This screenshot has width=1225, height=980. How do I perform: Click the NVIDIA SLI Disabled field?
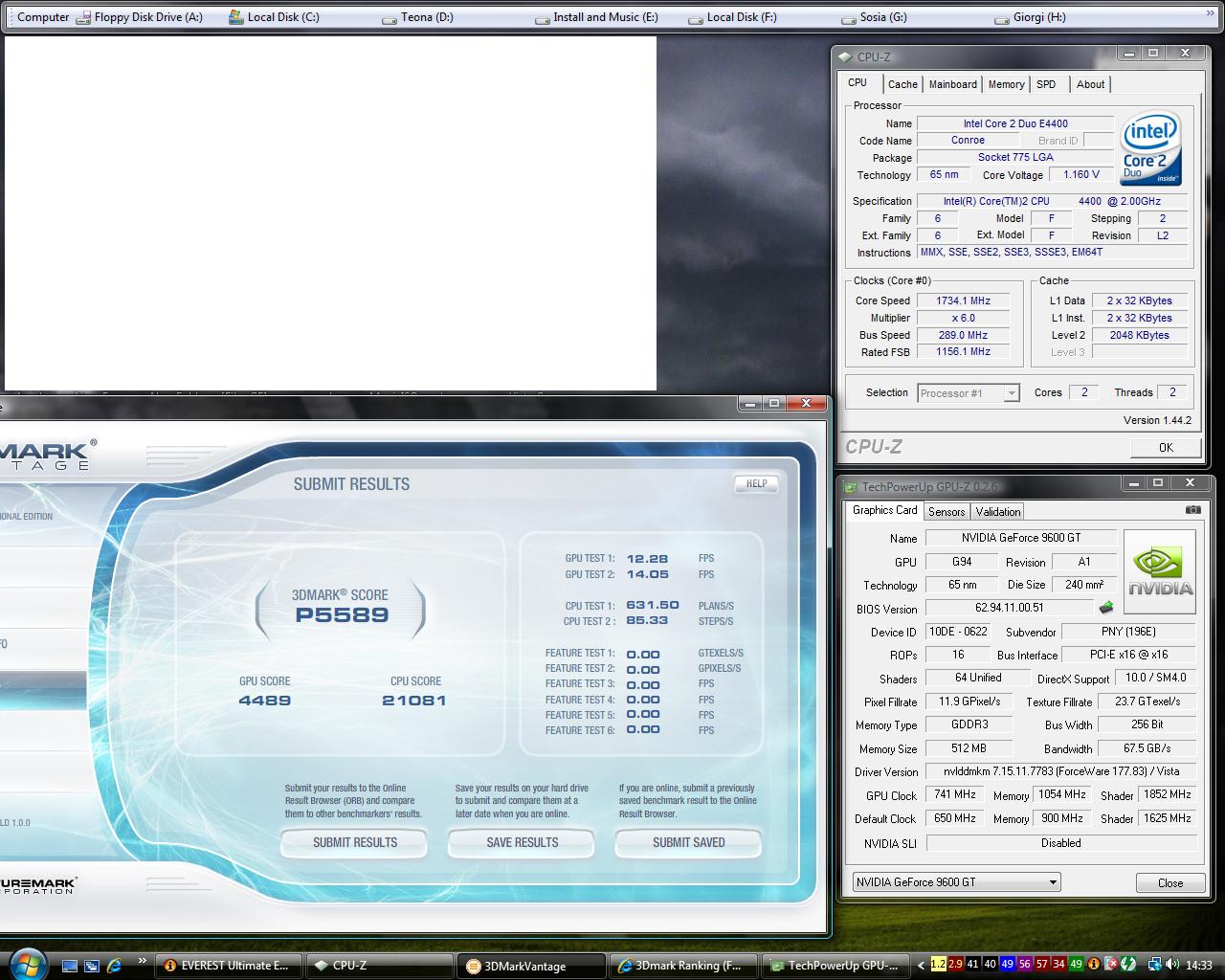1061,843
